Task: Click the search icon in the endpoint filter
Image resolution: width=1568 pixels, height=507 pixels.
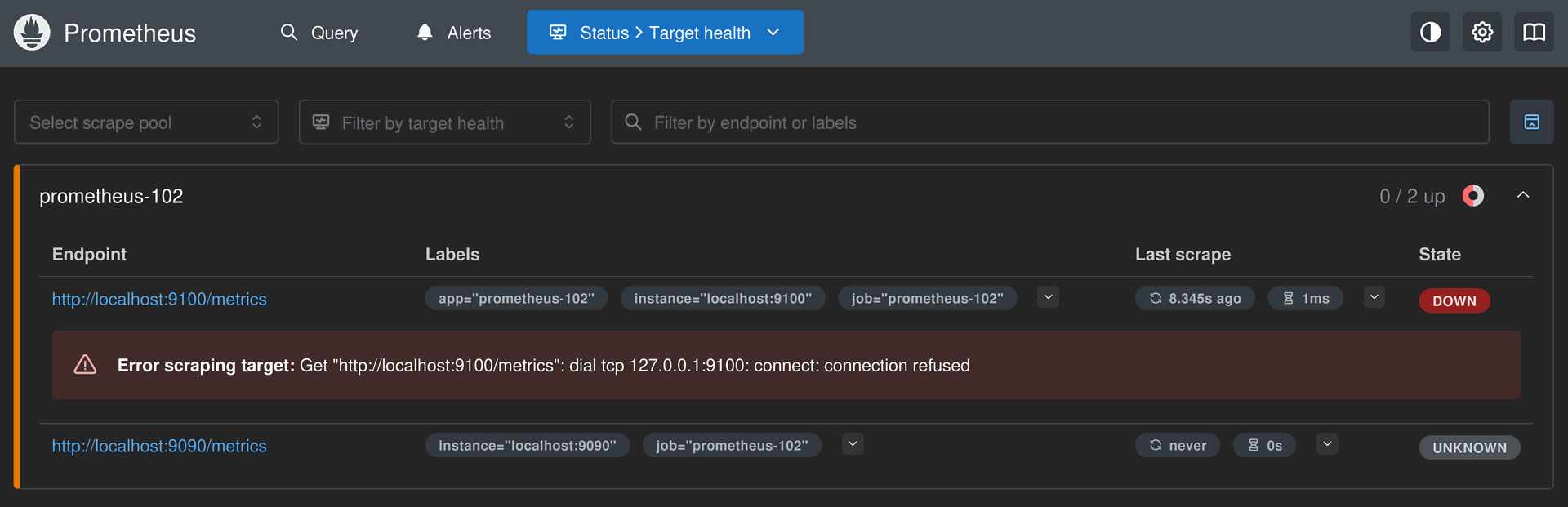Action: click(633, 122)
